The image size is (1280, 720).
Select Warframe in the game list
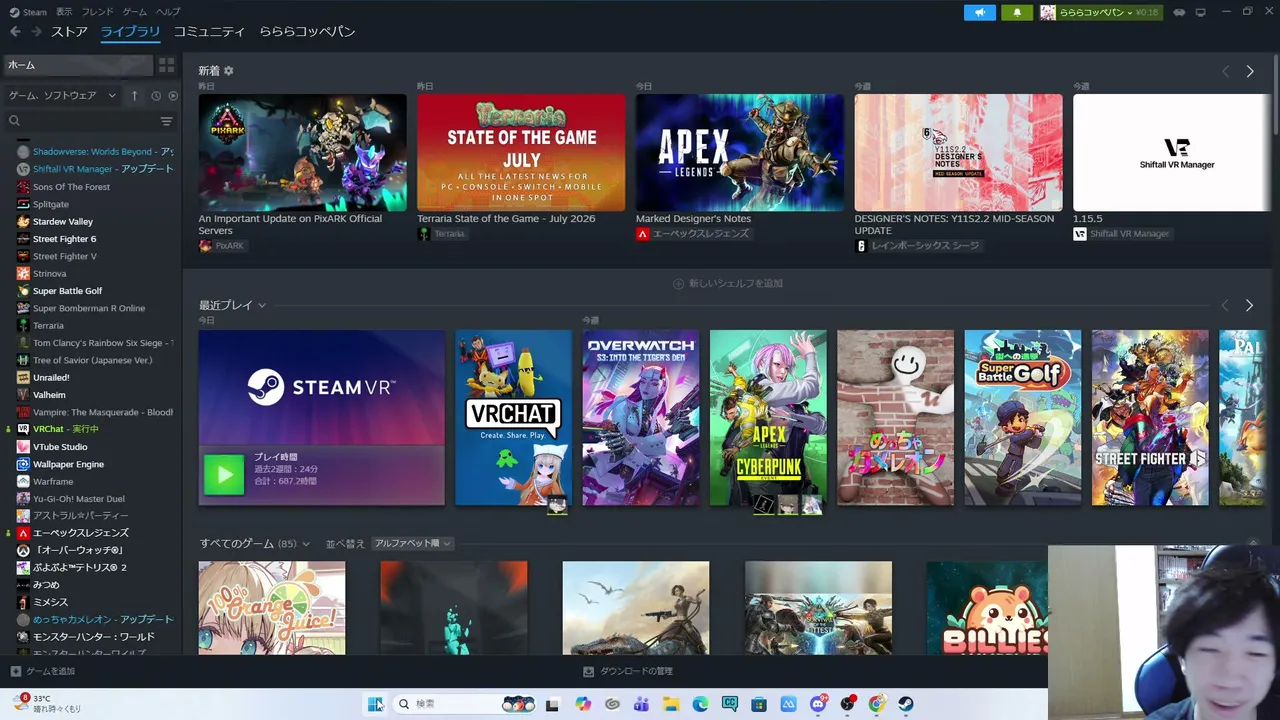coord(53,482)
